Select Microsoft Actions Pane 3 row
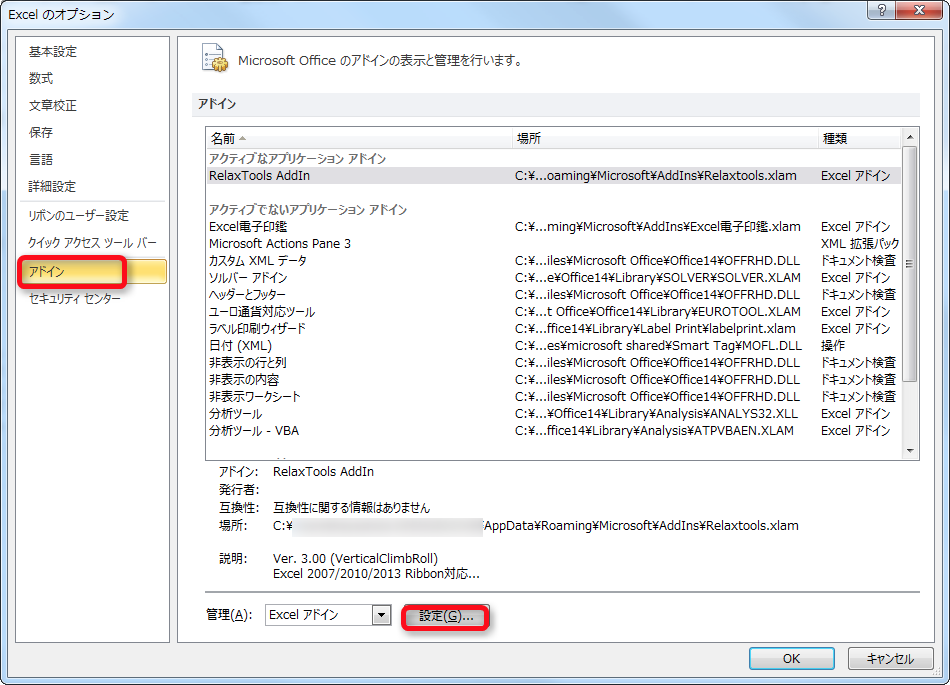The image size is (950, 685). [x=553, y=243]
